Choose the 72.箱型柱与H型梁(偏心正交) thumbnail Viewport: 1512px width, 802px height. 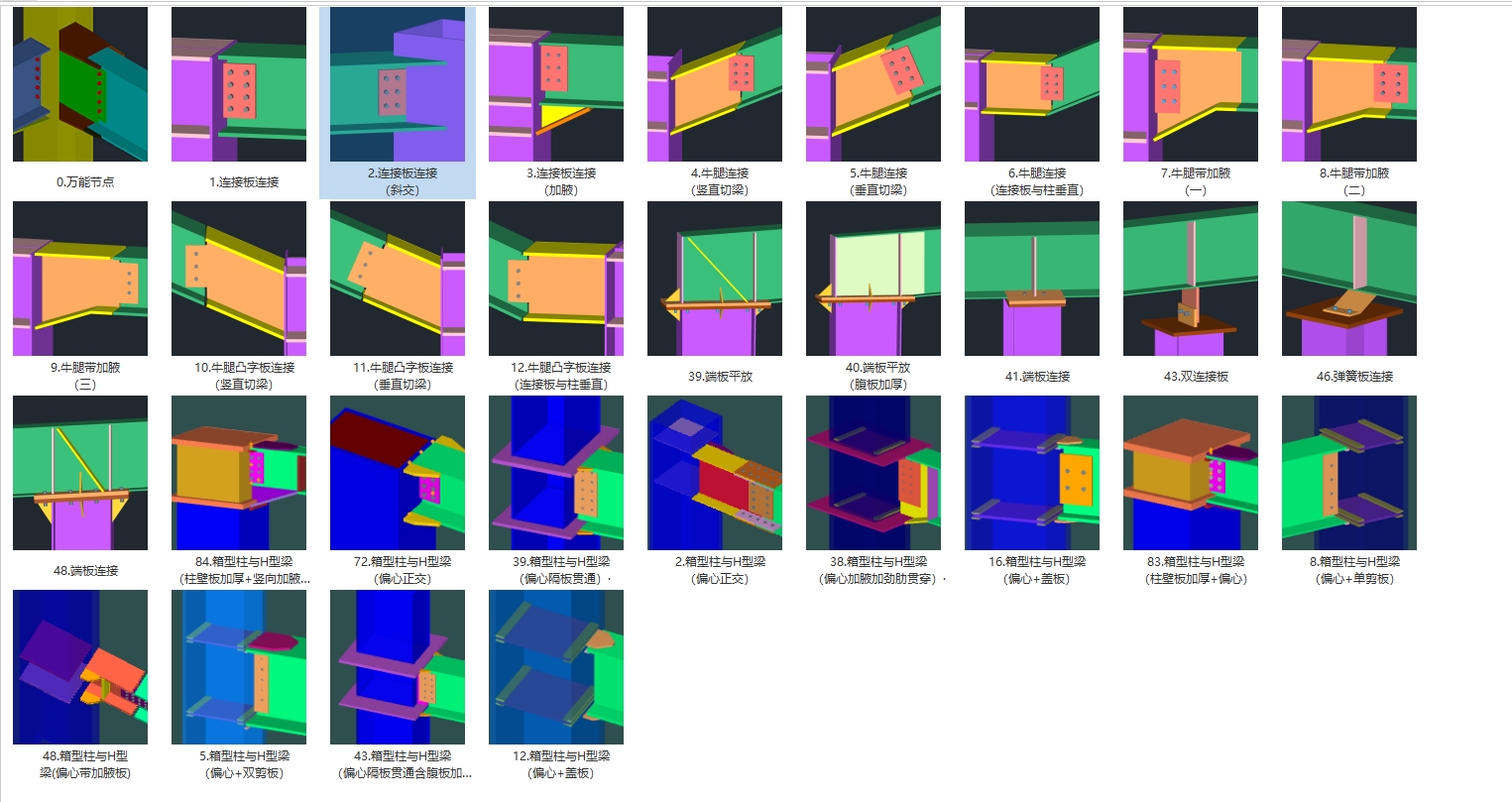tap(398, 473)
